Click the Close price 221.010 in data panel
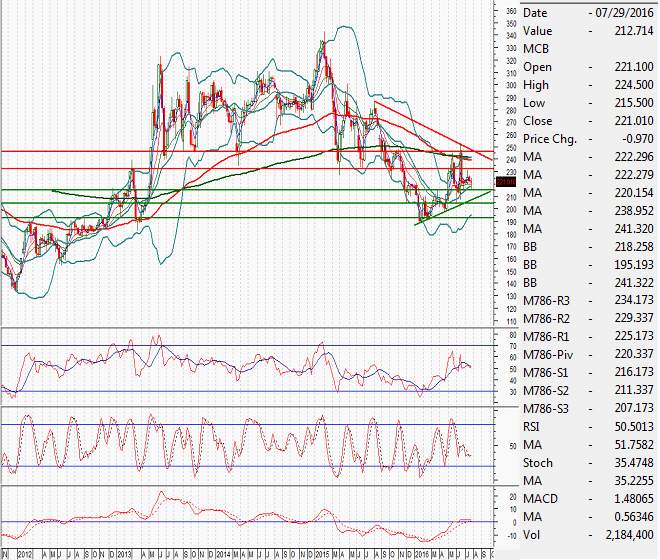 pos(633,121)
